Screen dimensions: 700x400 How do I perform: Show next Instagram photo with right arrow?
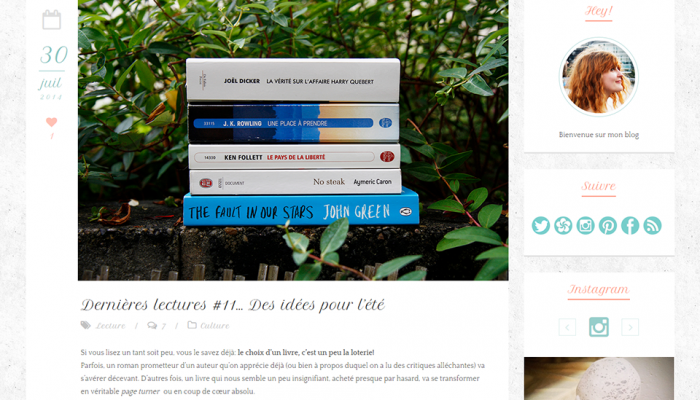(x=630, y=327)
